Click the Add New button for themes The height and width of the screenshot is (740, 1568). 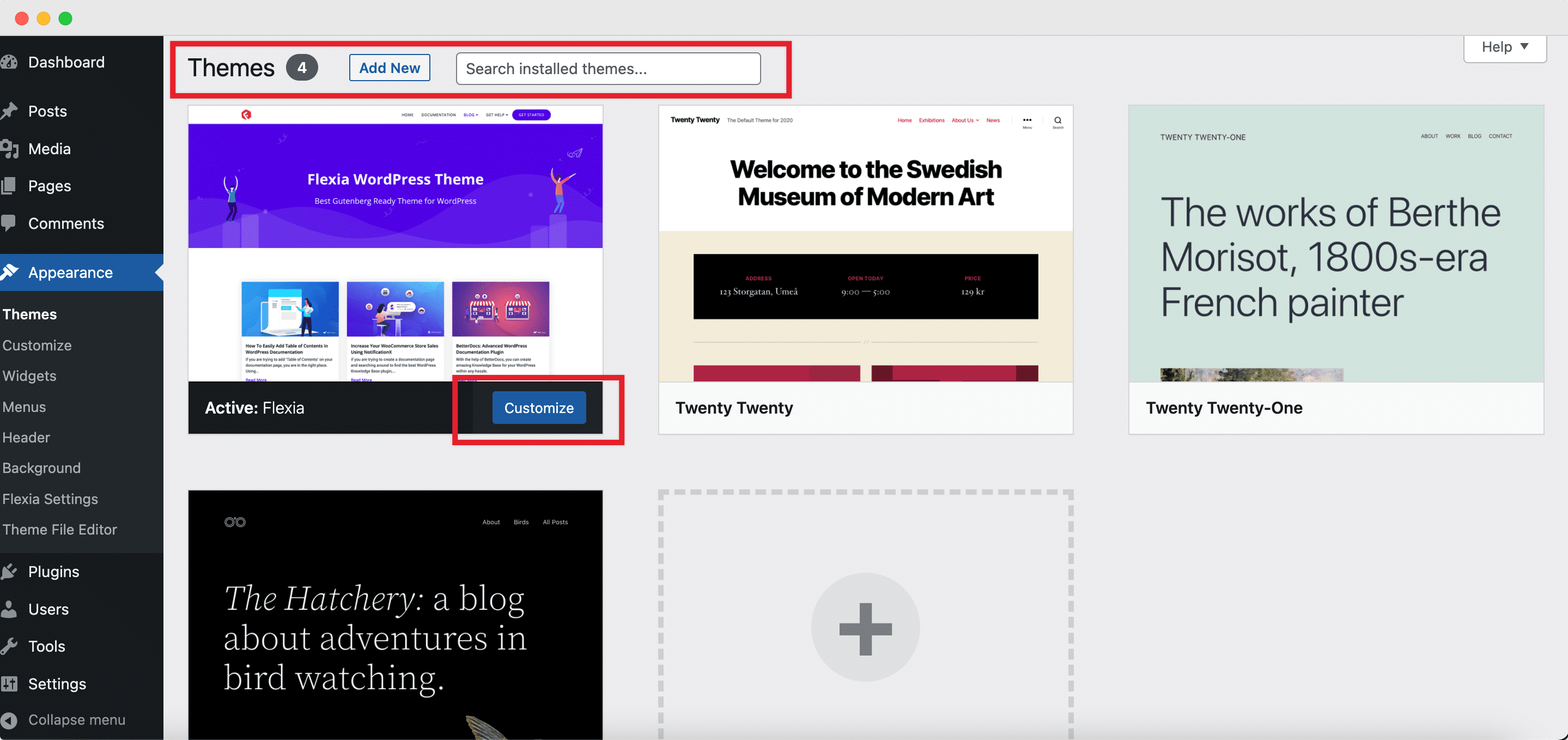pyautogui.click(x=389, y=68)
